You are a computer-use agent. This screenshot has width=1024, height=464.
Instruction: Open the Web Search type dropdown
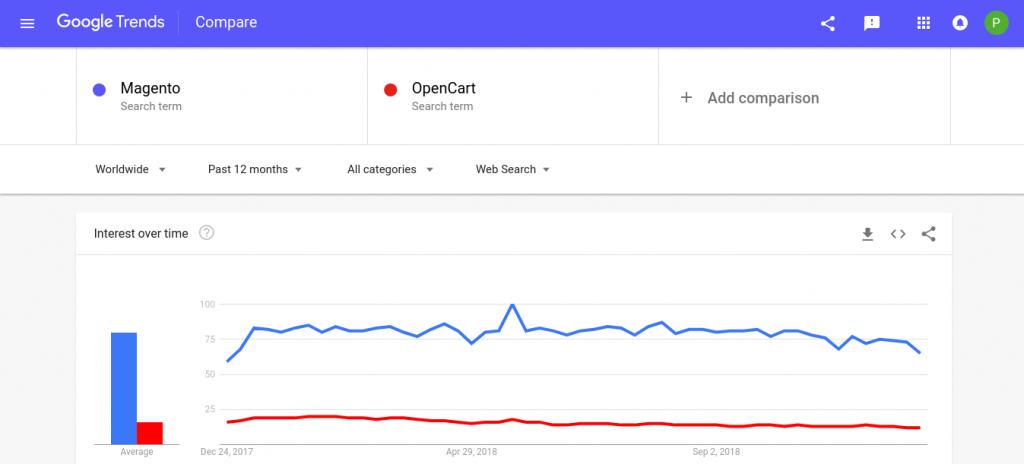[513, 169]
